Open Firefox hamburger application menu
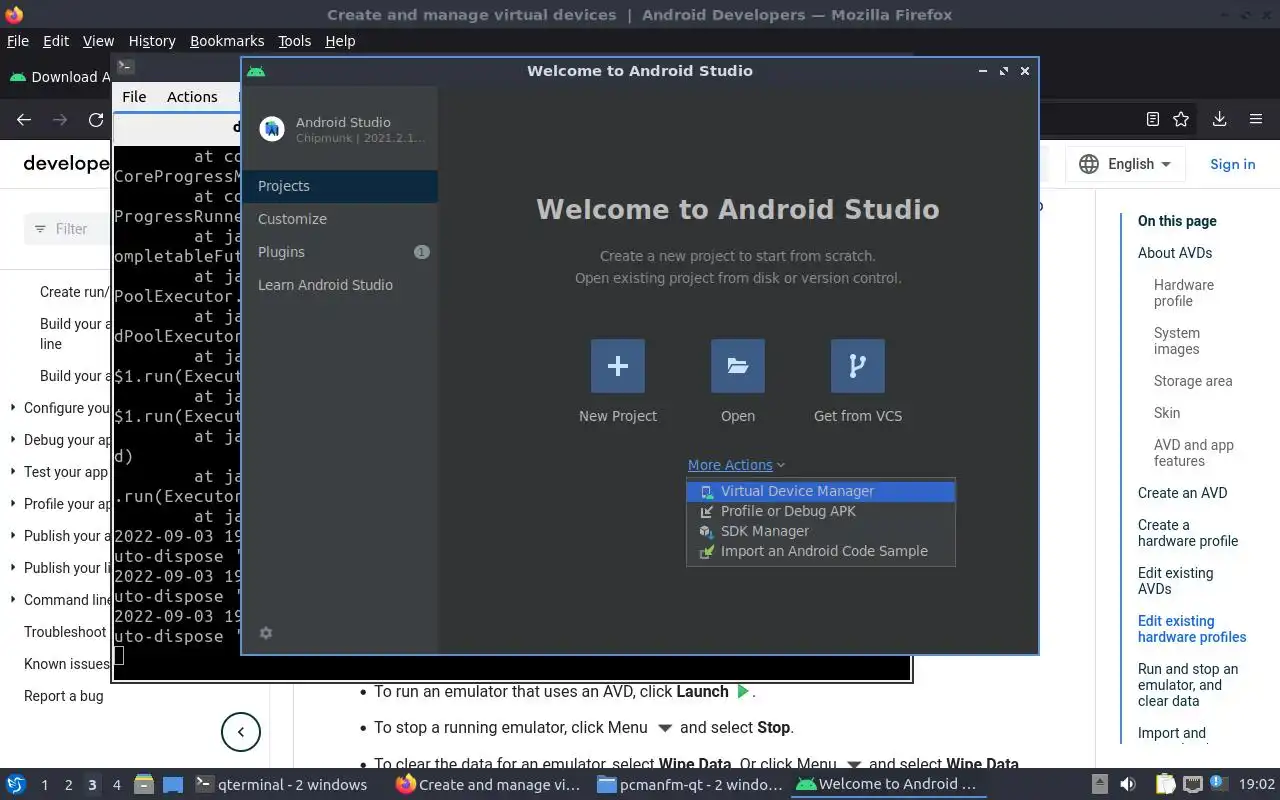 point(1256,119)
